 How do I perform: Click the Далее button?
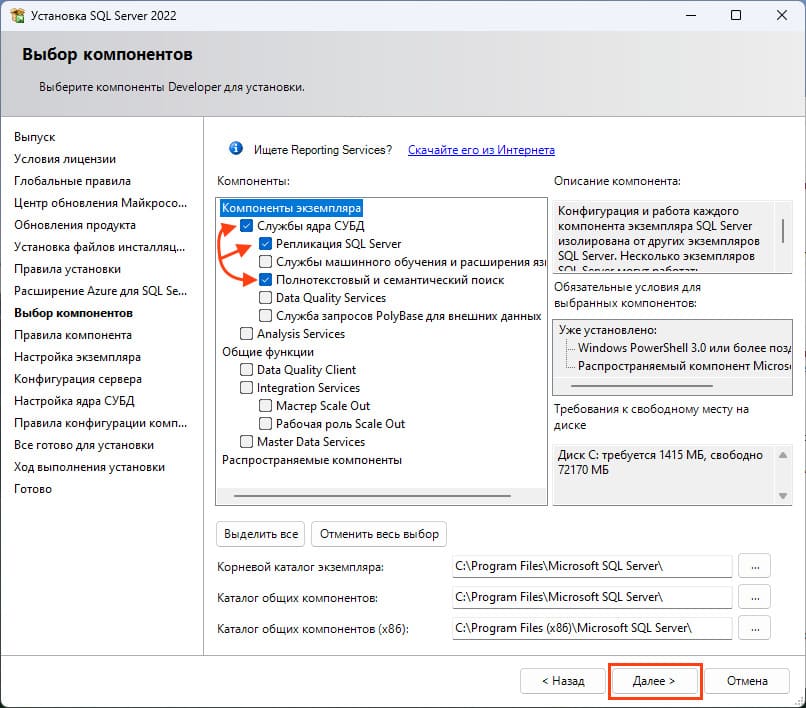[654, 681]
